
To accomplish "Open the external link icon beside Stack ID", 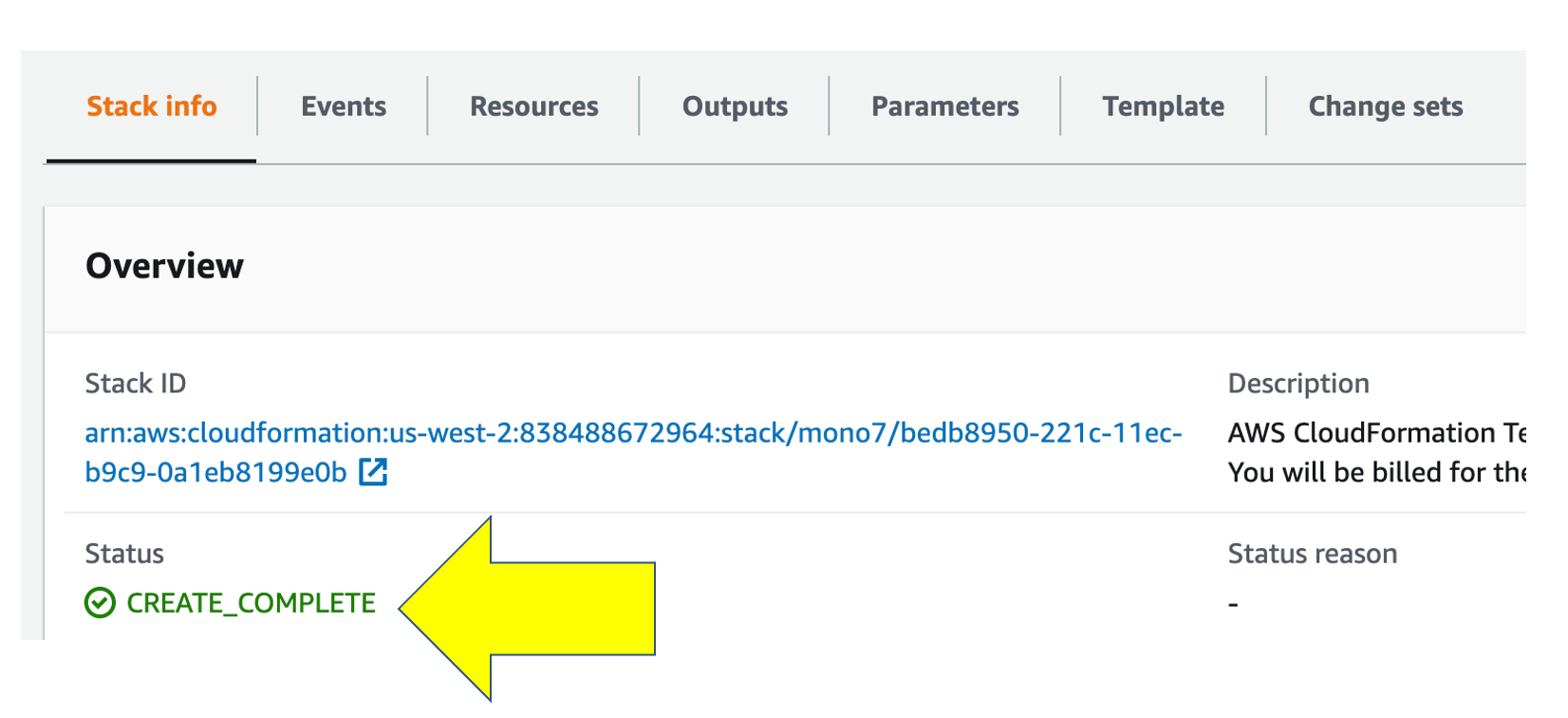I will pyautogui.click(x=373, y=472).
